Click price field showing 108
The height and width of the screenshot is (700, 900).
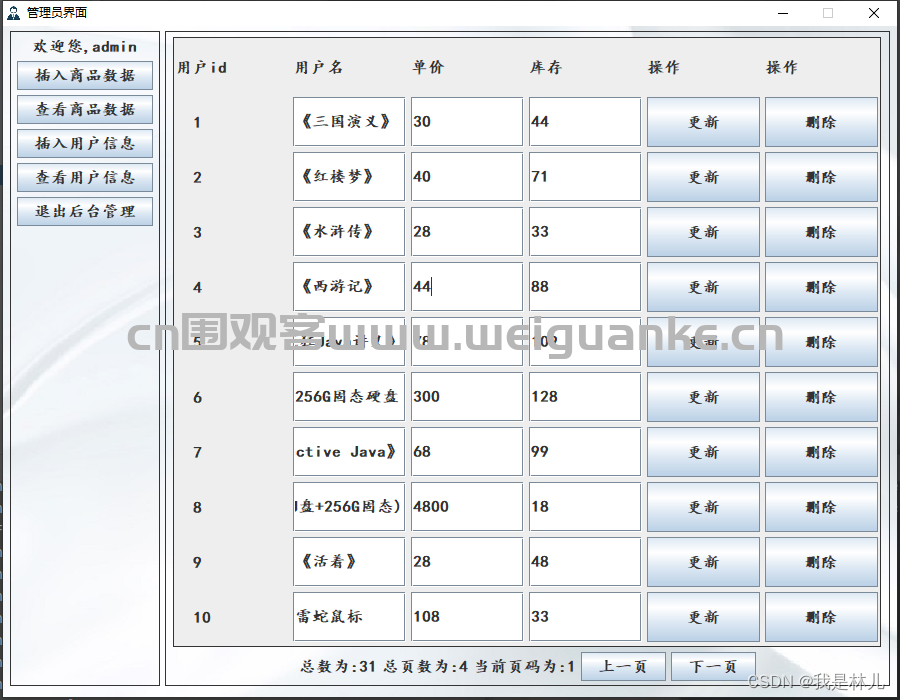pyautogui.click(x=467, y=617)
